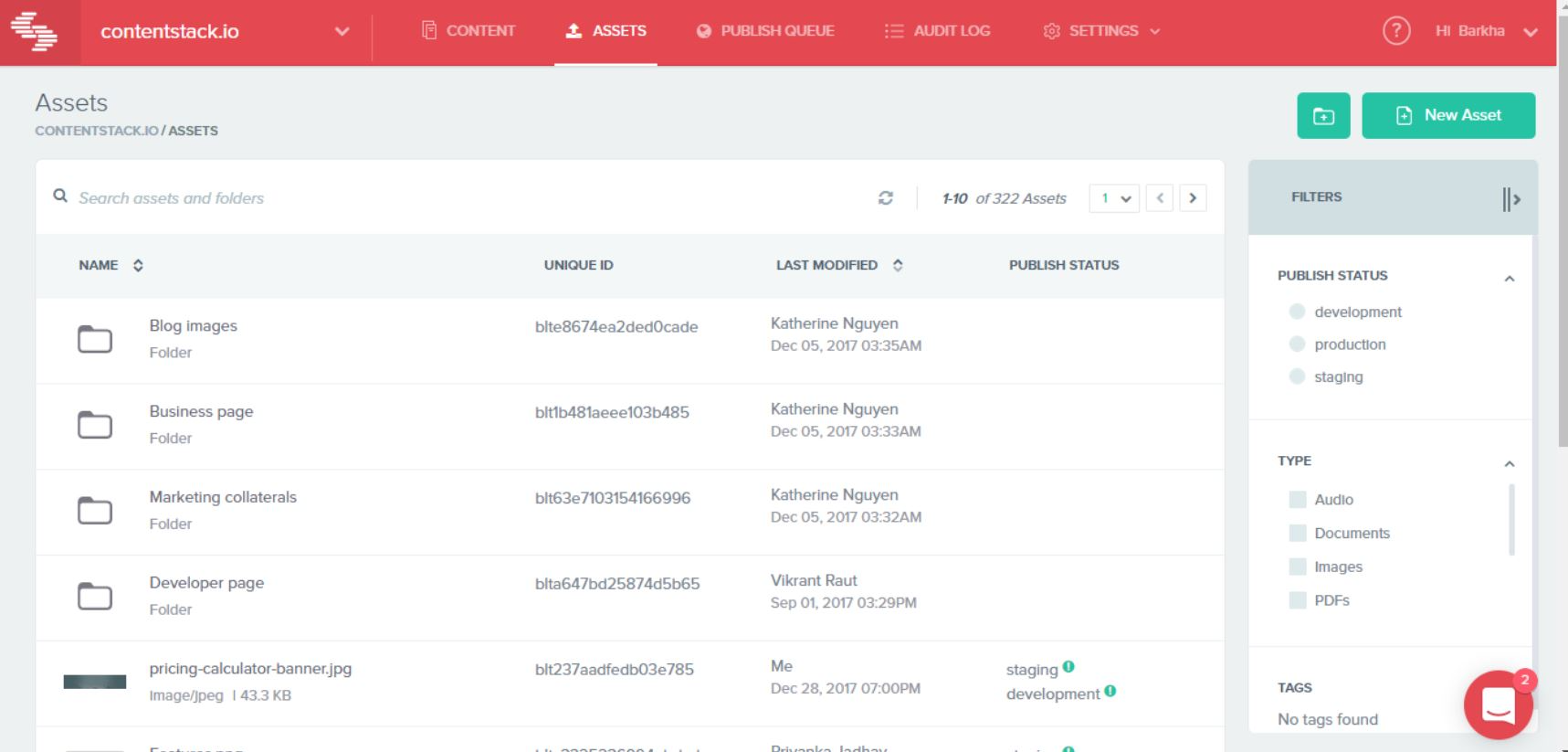Image resolution: width=1568 pixels, height=752 pixels.
Task: Go to the next page arrow
Action: click(1193, 198)
